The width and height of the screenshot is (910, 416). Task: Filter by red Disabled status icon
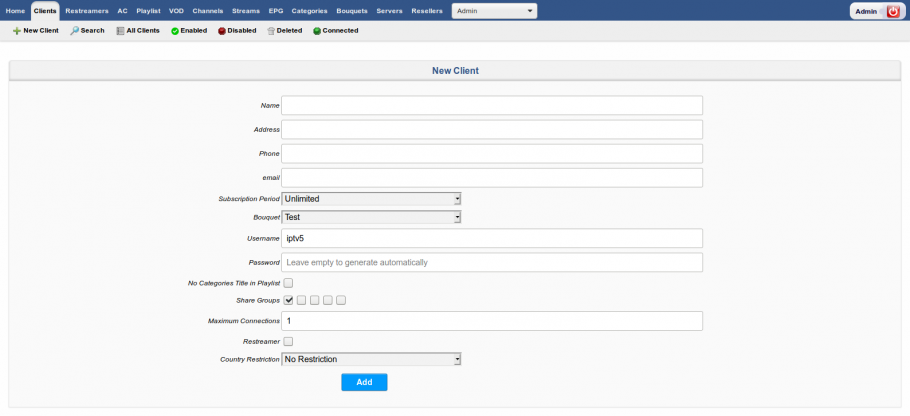[x=222, y=31]
